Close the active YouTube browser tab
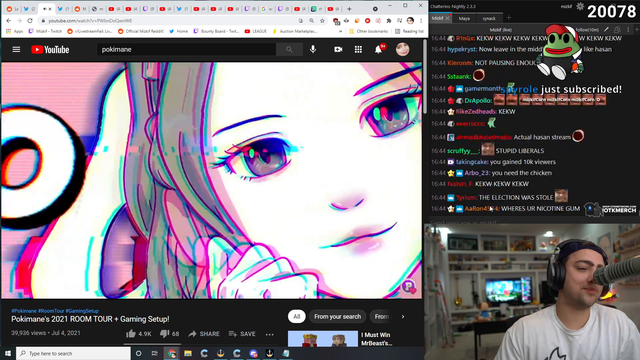This screenshot has width=640, height=360. [x=50, y=9]
